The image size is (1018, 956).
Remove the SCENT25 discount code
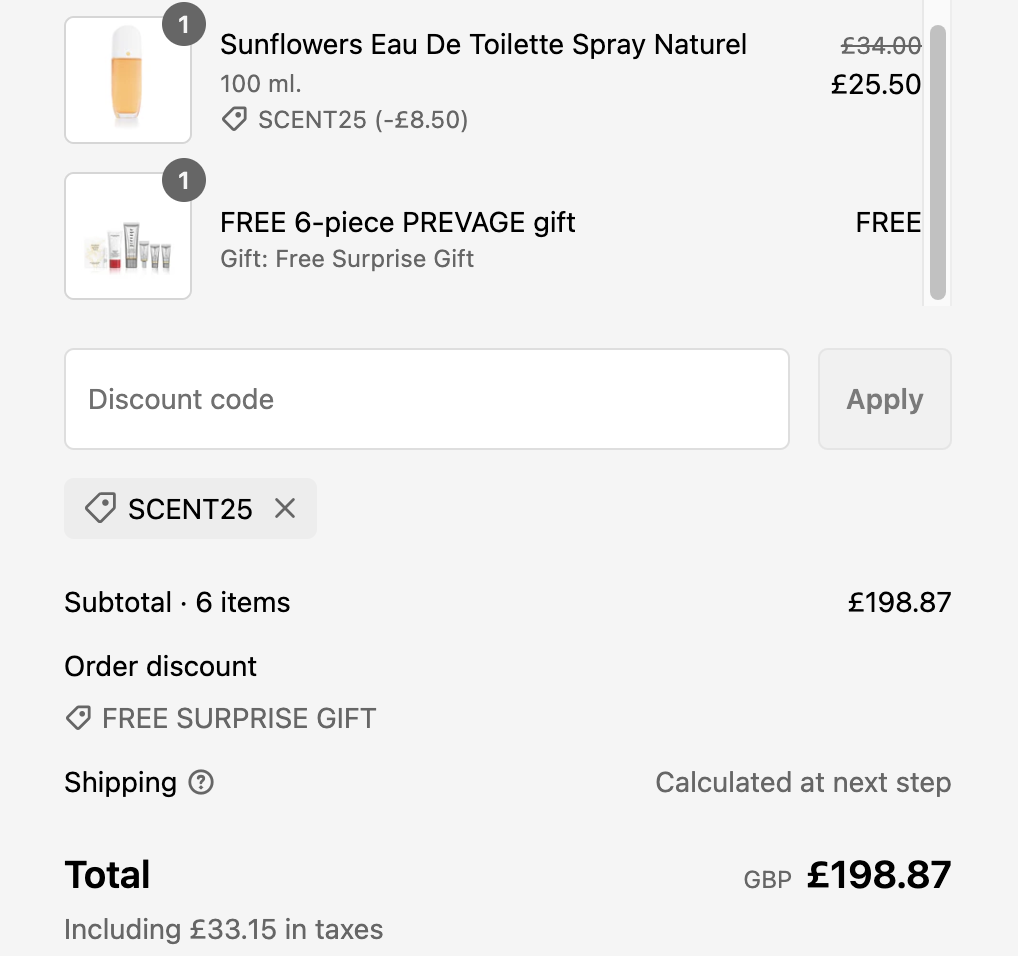pos(285,509)
